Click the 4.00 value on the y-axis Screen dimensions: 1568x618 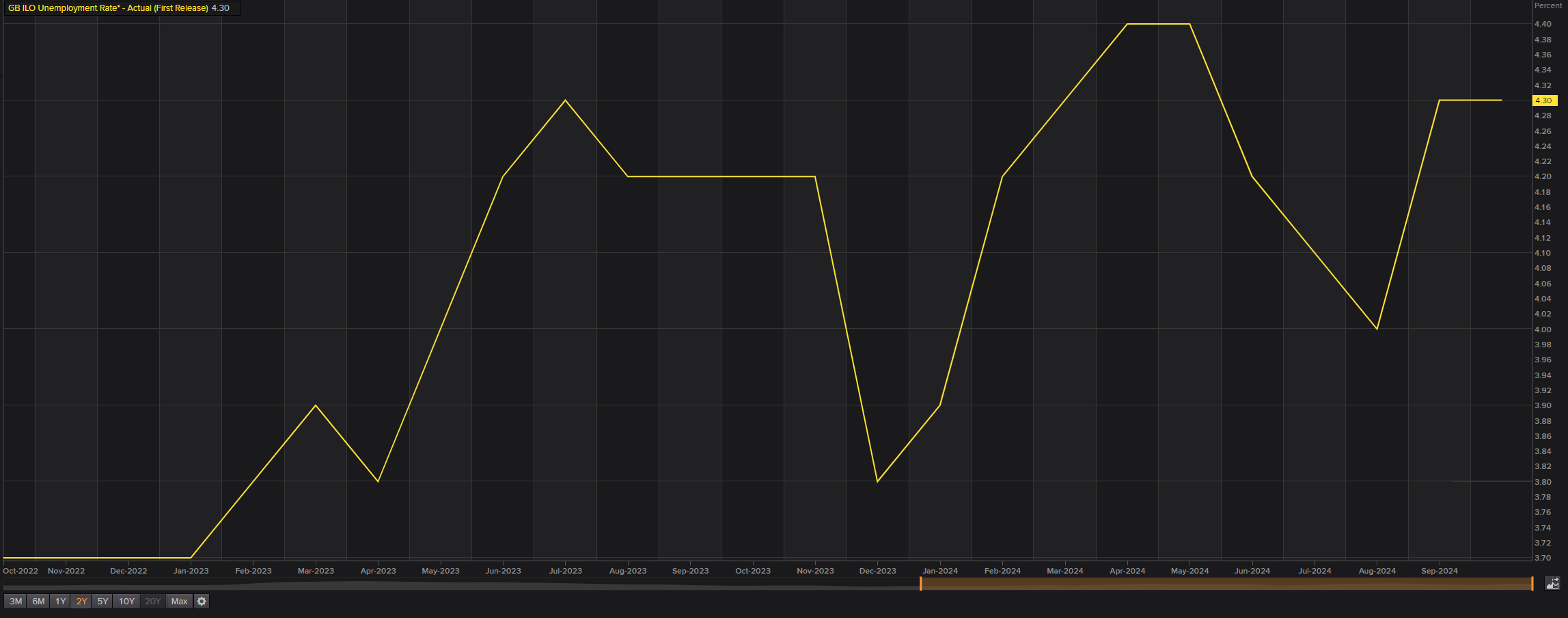coord(1543,330)
